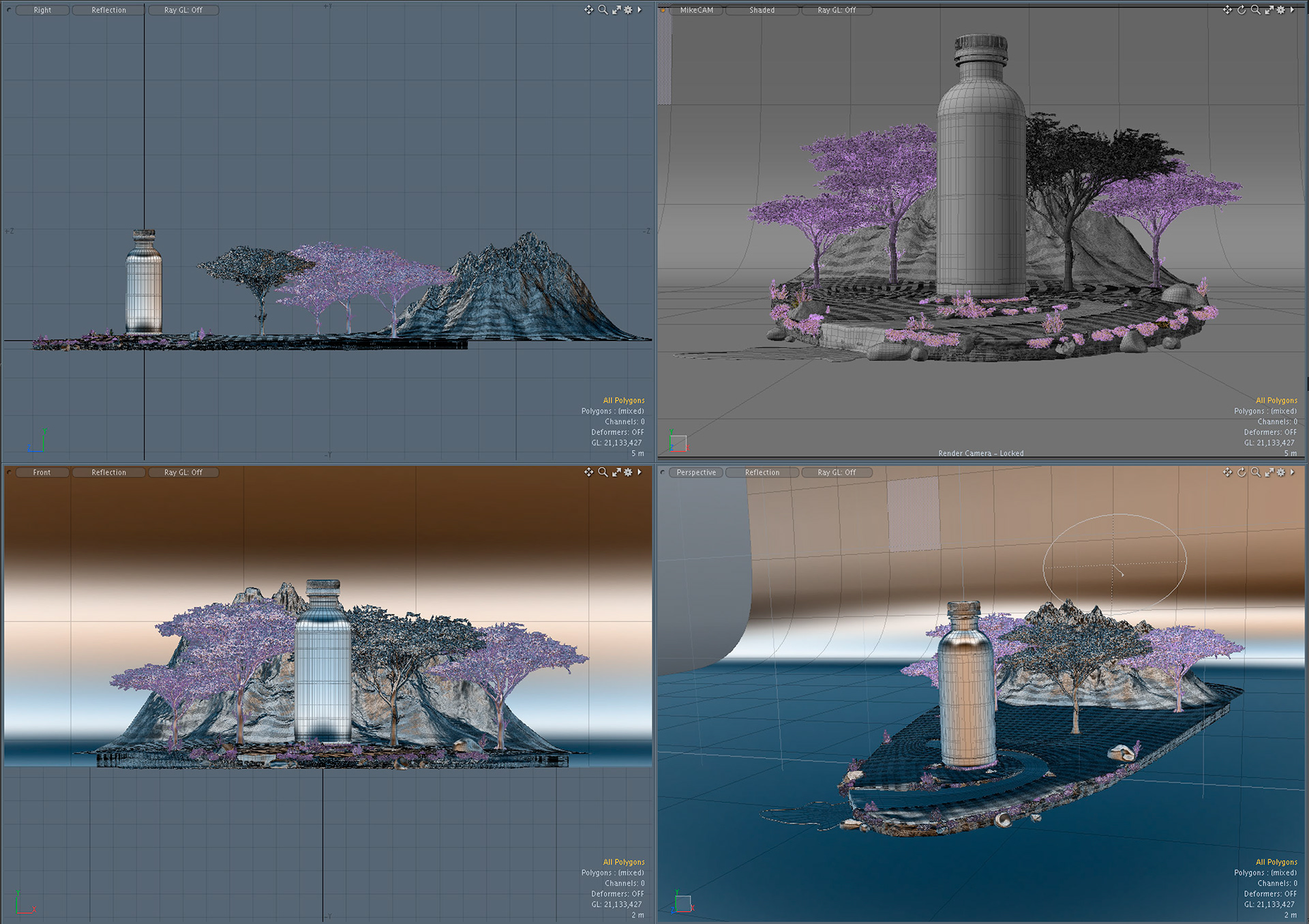Open the Shaded display style dropdown
The width and height of the screenshot is (1309, 924).
pos(762,10)
